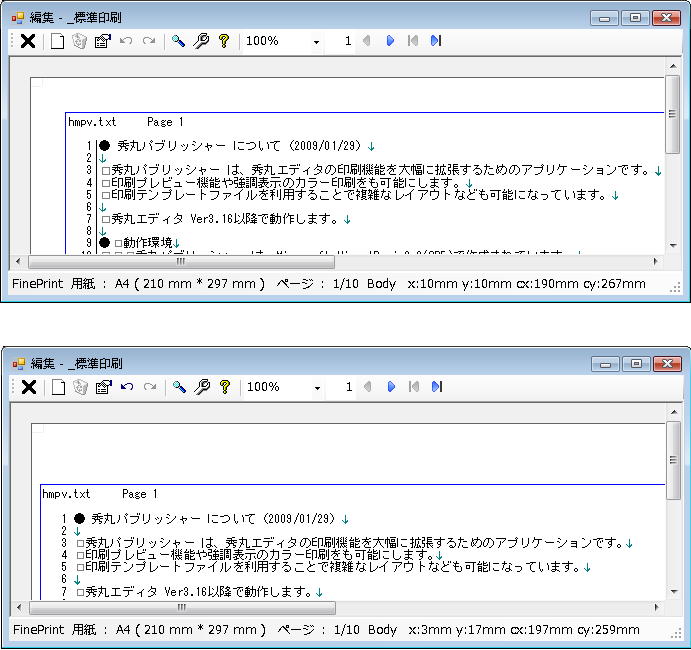Open properties icon in lower window toolbar

tap(102, 387)
